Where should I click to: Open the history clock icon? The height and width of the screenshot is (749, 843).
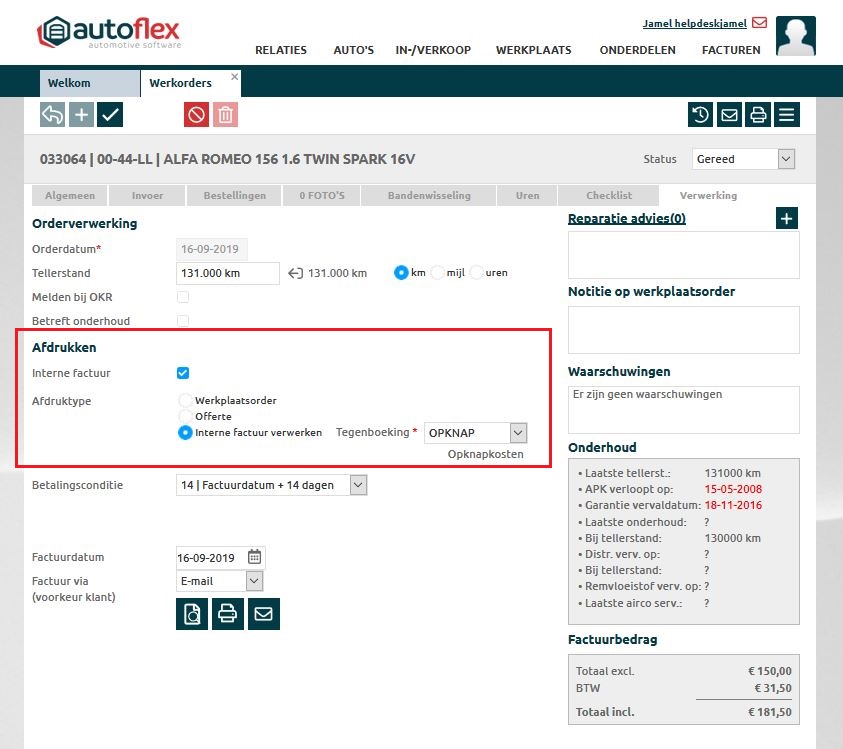701,115
